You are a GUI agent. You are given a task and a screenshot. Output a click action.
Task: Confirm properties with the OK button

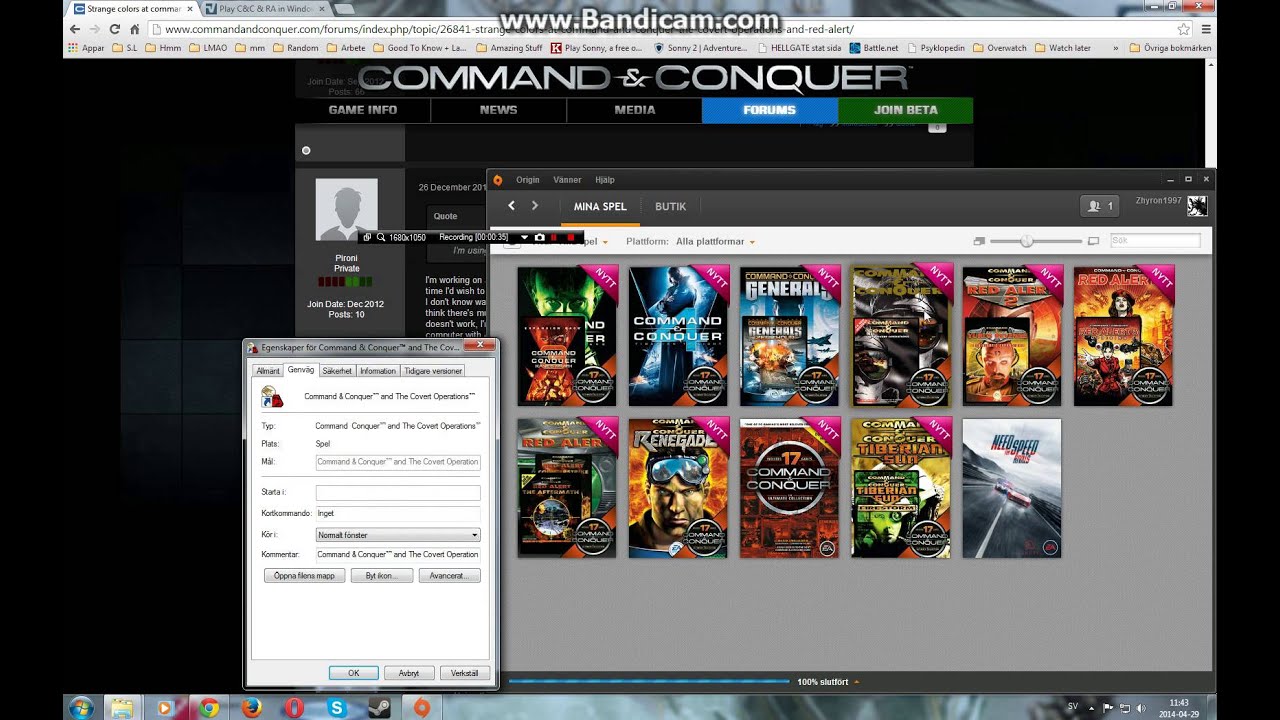click(x=353, y=673)
